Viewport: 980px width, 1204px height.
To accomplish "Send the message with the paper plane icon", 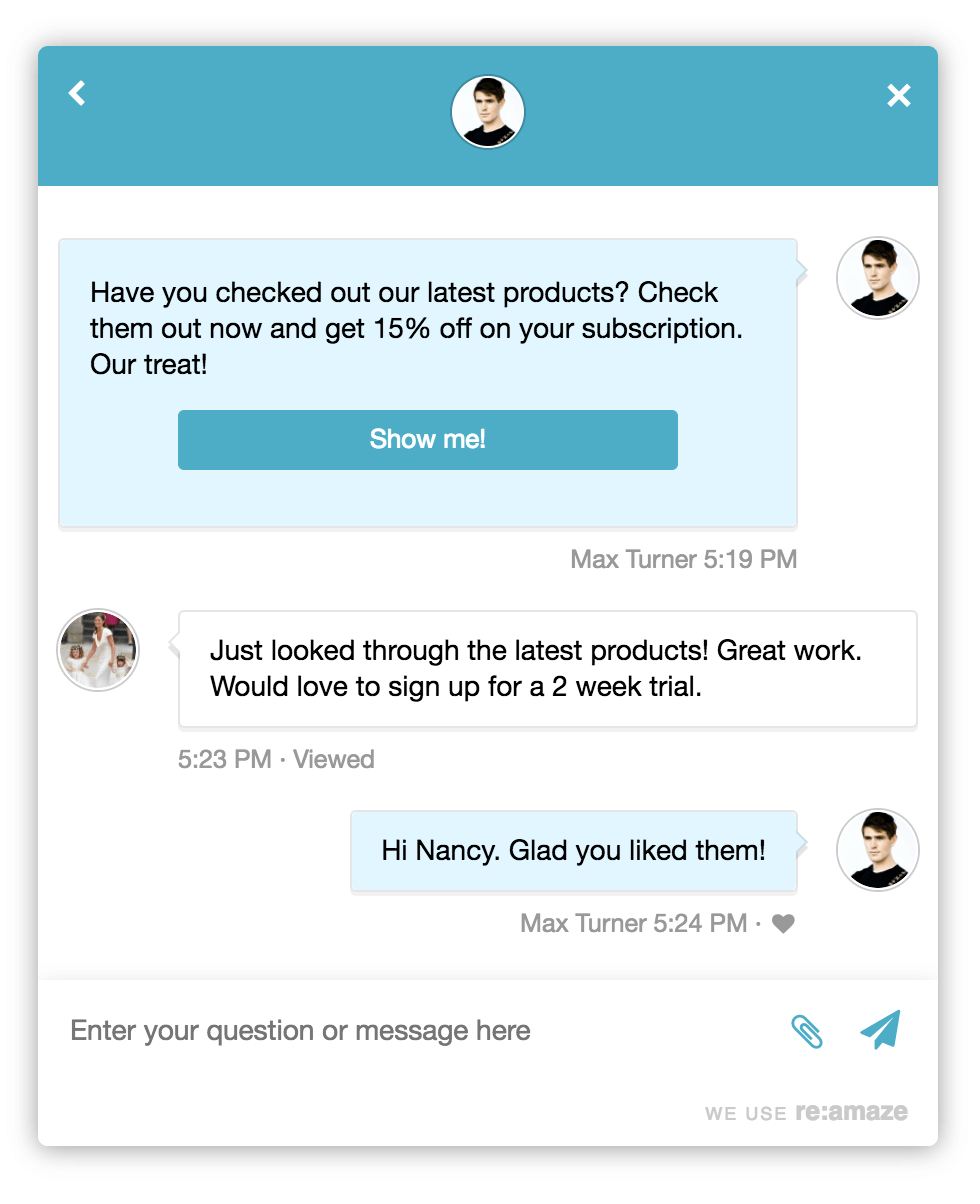I will tap(880, 1030).
